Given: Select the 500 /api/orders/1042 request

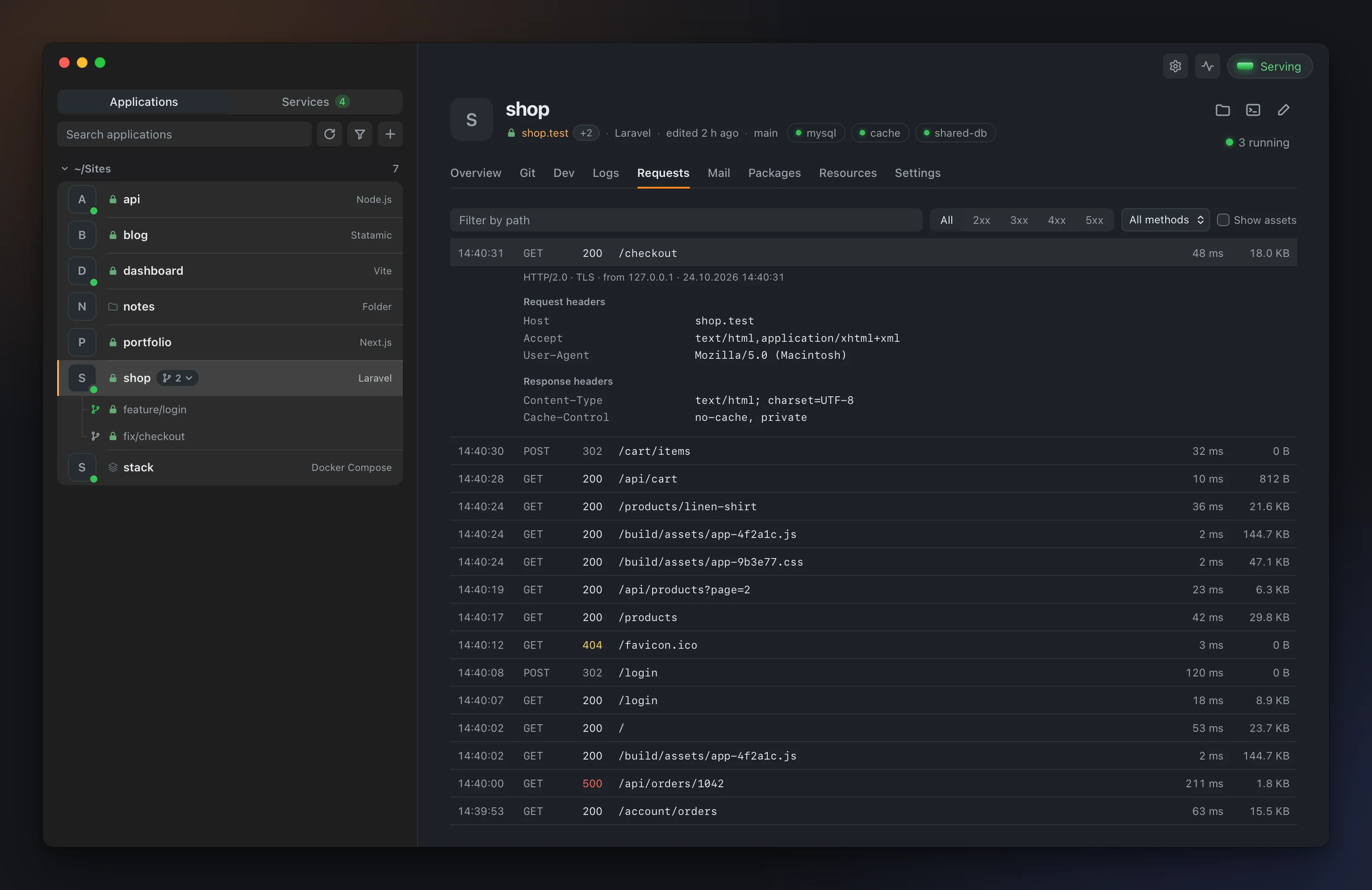Looking at the screenshot, I should [x=873, y=783].
